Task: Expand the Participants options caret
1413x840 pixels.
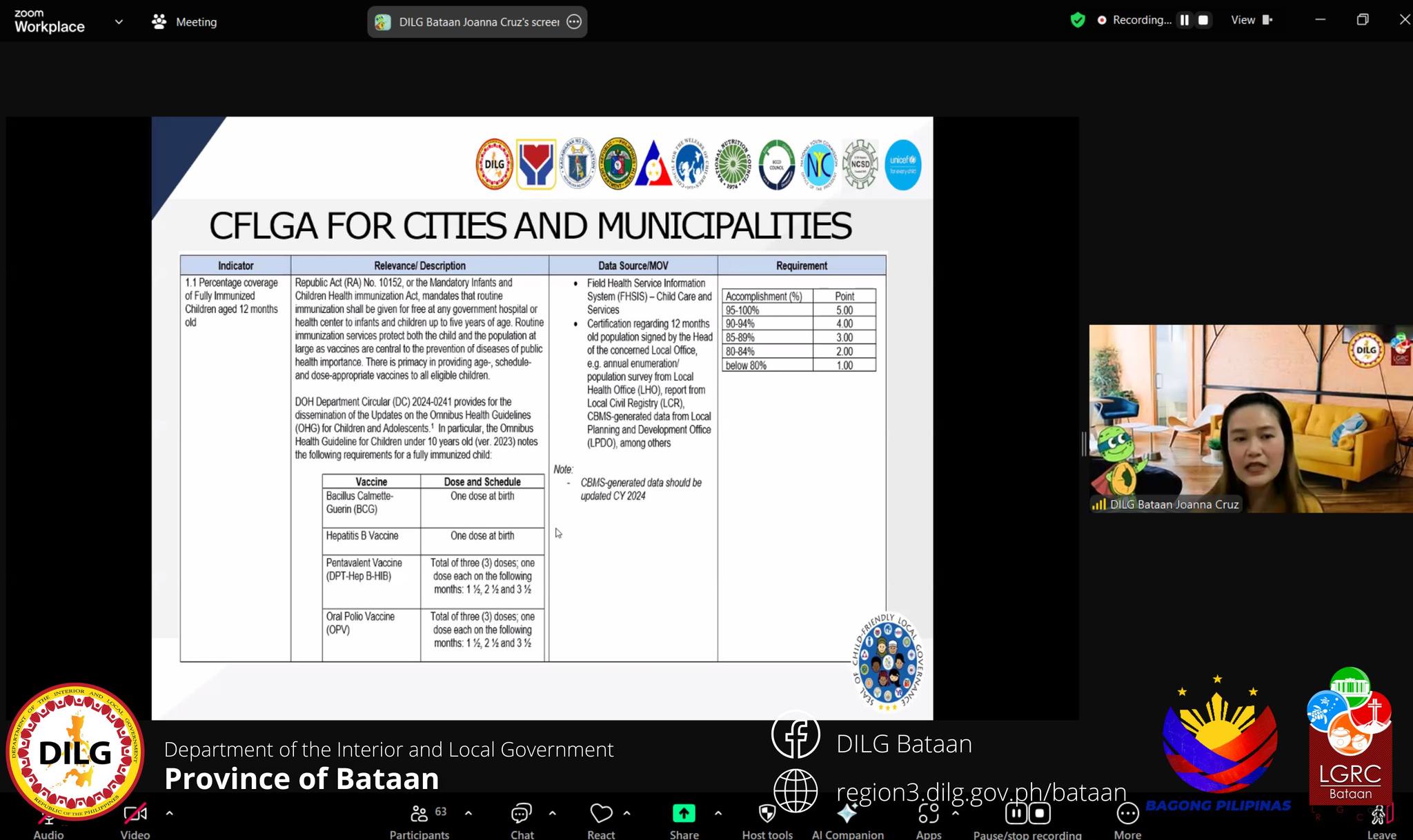Action: pyautogui.click(x=468, y=813)
